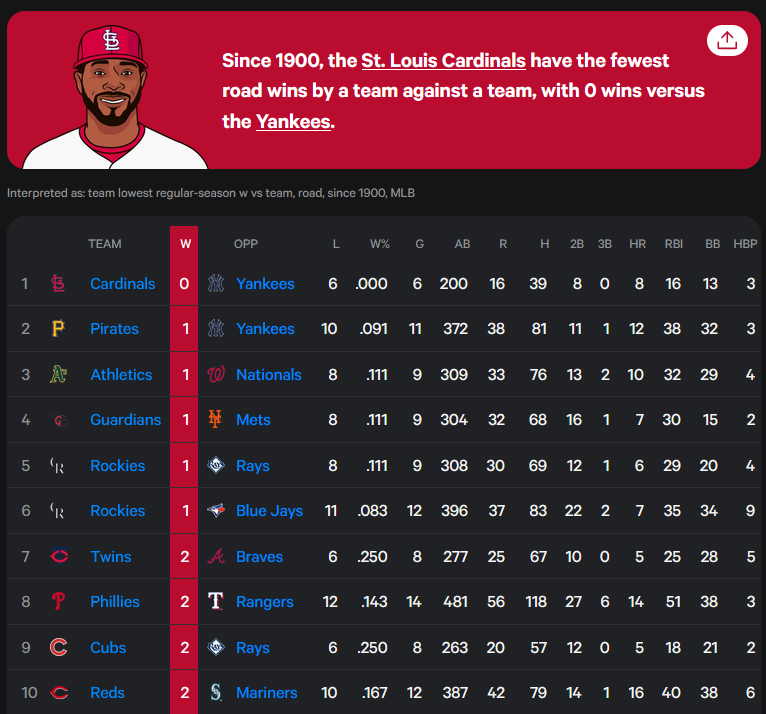Screen dimensions: 766x714
Task: Click the Yankees logo in Pirates row
Action: click(x=215, y=329)
